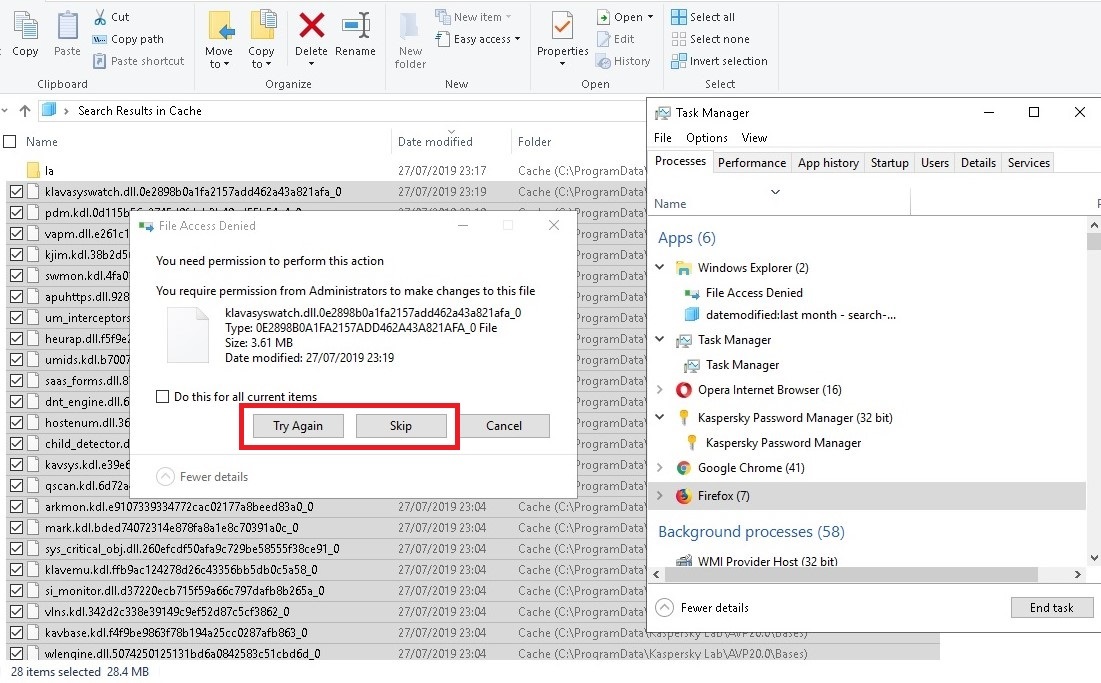Collapse the Task Manager process group
Viewport: 1101px width, 683px height.
point(660,339)
